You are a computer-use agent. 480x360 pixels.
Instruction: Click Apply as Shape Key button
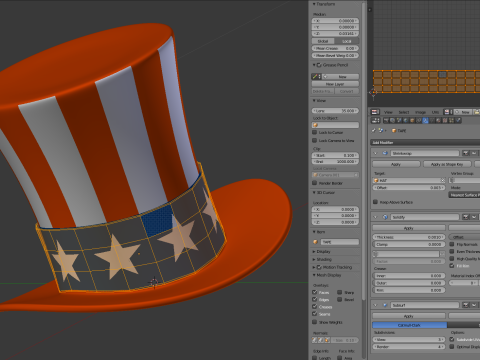(447, 164)
